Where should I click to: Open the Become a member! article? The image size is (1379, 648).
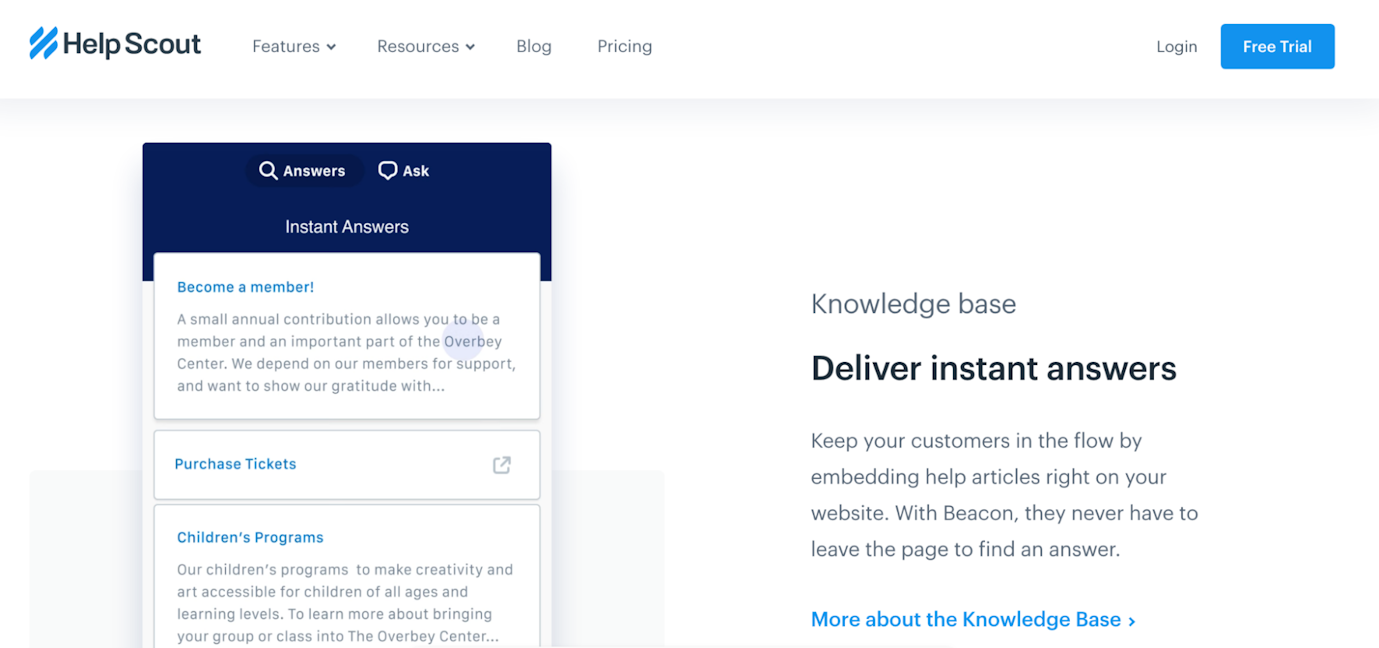coord(245,287)
